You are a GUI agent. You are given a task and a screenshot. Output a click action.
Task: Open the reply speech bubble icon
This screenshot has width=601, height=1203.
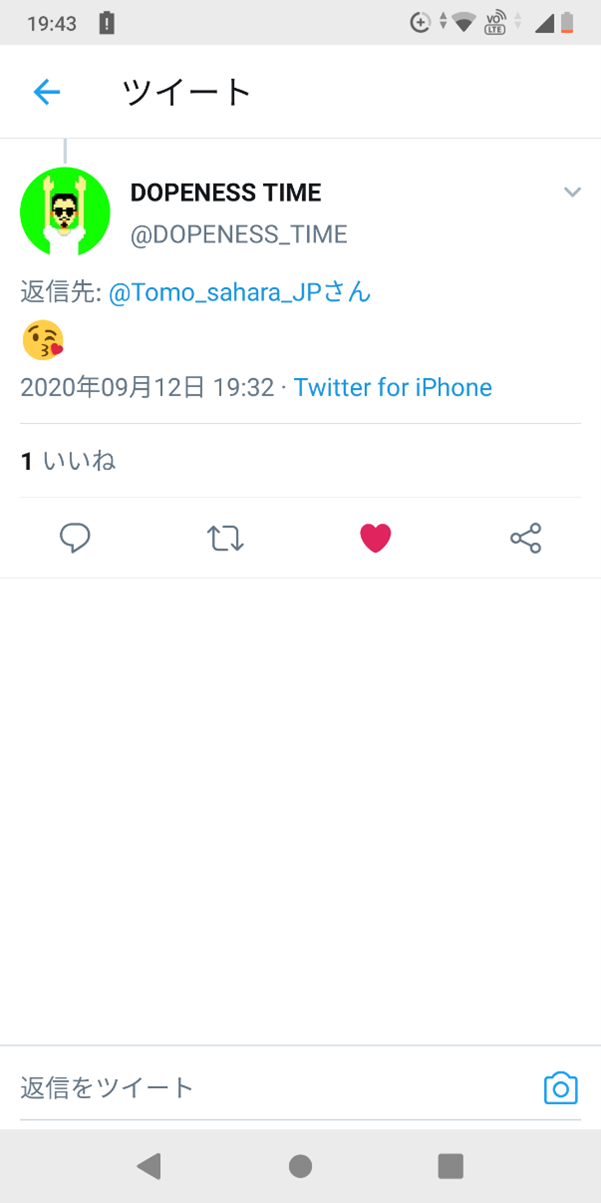pyautogui.click(x=75, y=539)
